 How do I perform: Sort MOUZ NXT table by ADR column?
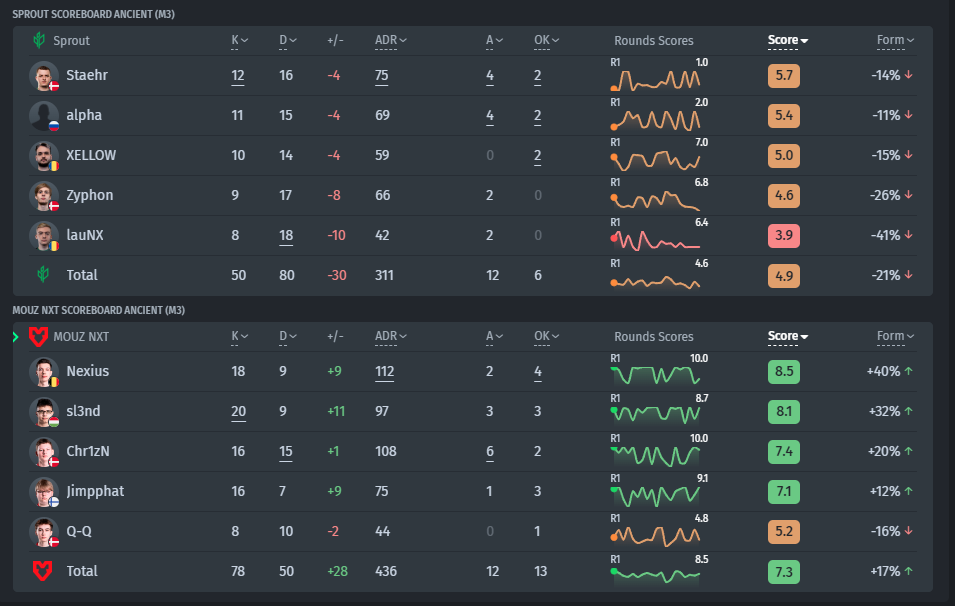pos(390,337)
